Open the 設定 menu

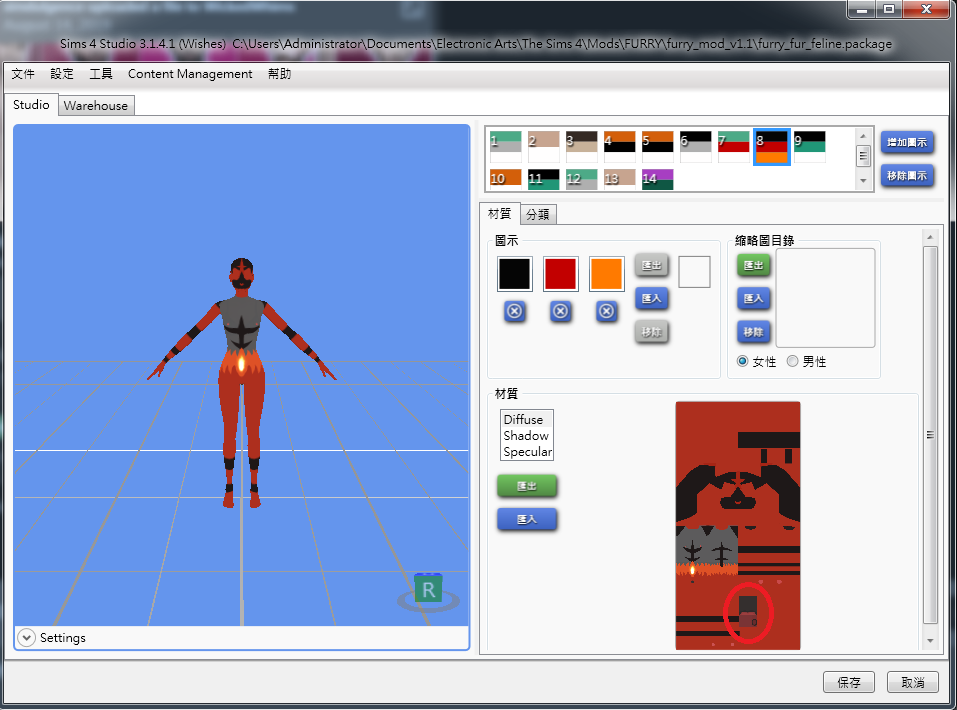(x=62, y=74)
